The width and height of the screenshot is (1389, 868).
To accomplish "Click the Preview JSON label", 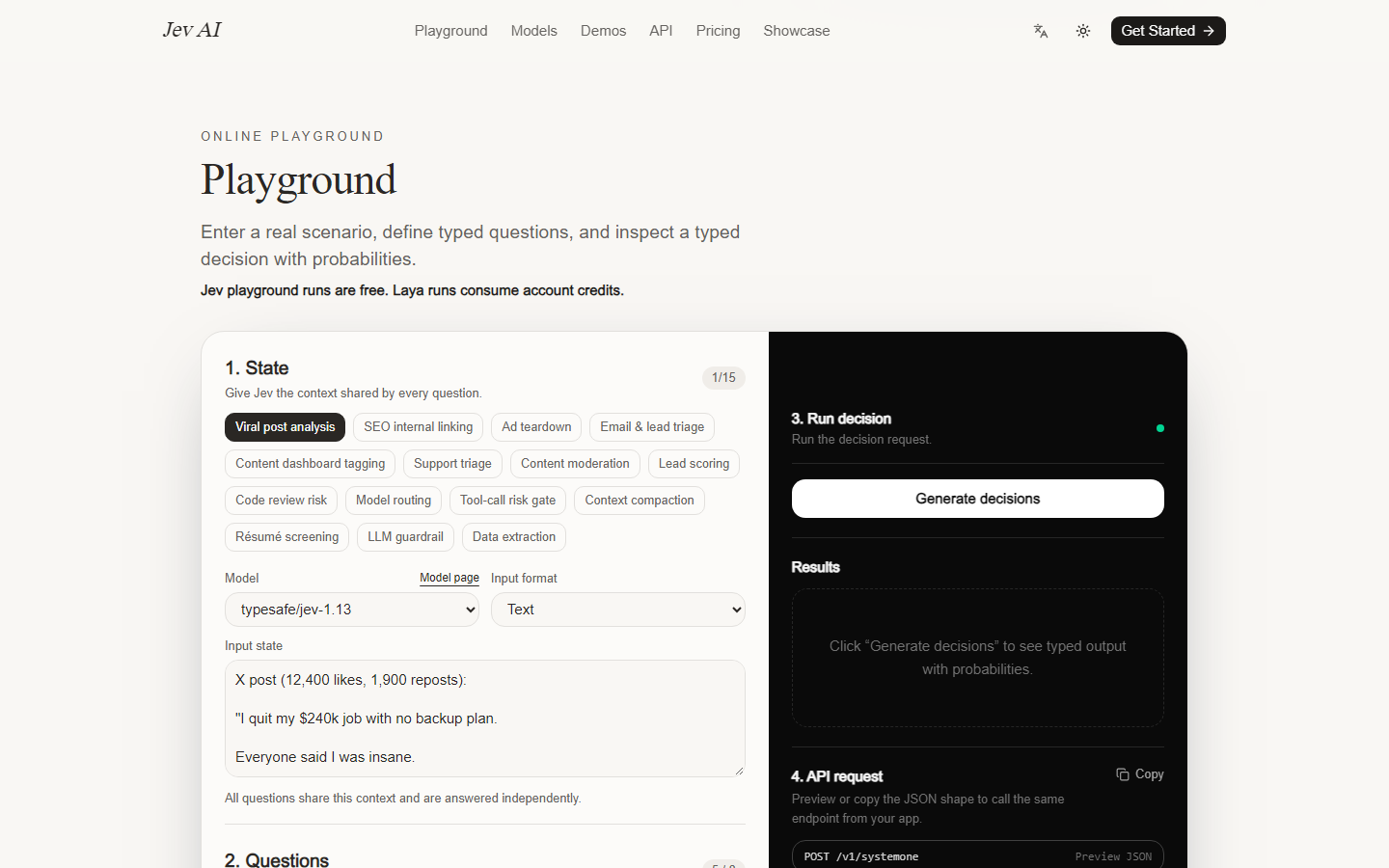I will (1113, 856).
